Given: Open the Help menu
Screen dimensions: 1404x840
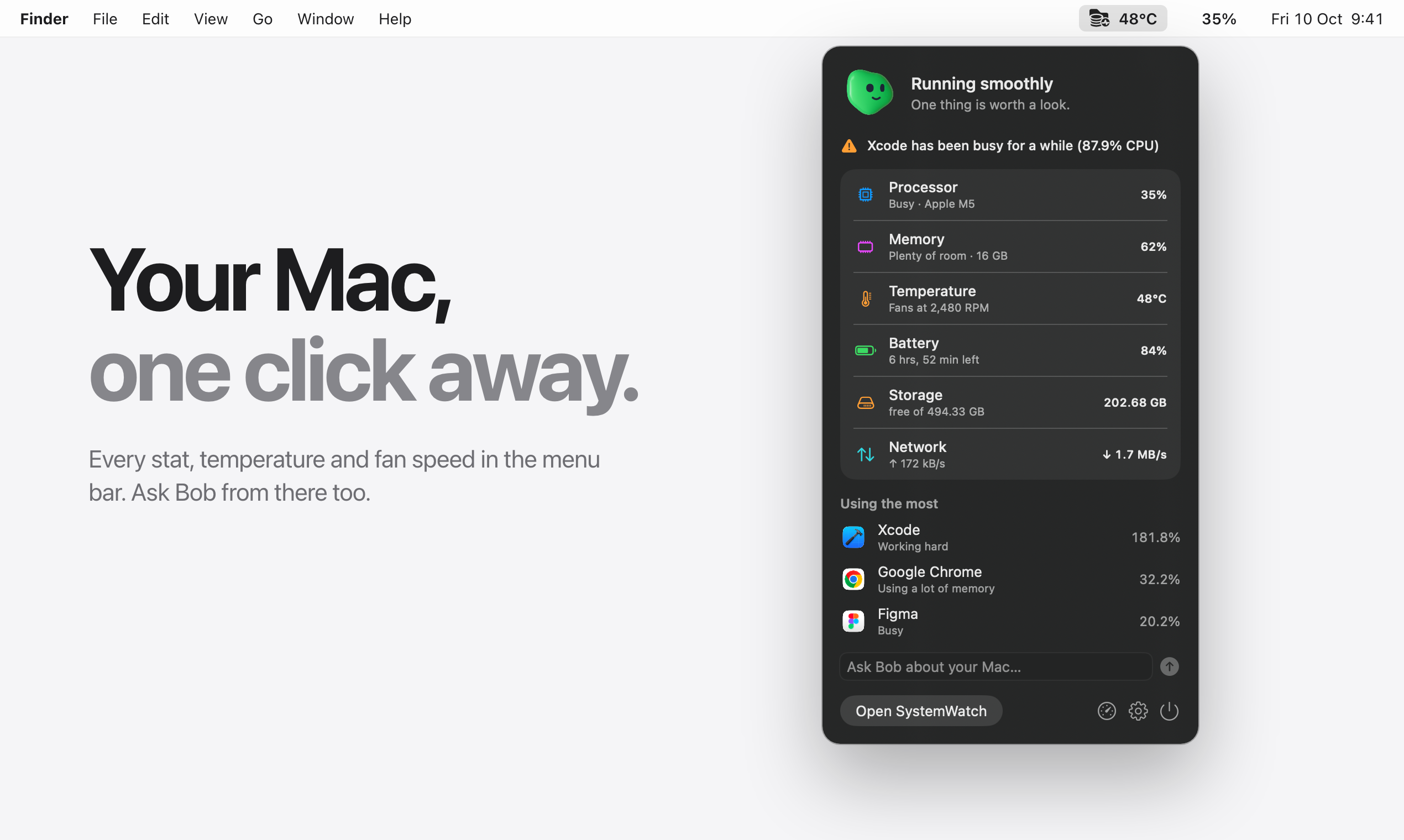Looking at the screenshot, I should [395, 19].
